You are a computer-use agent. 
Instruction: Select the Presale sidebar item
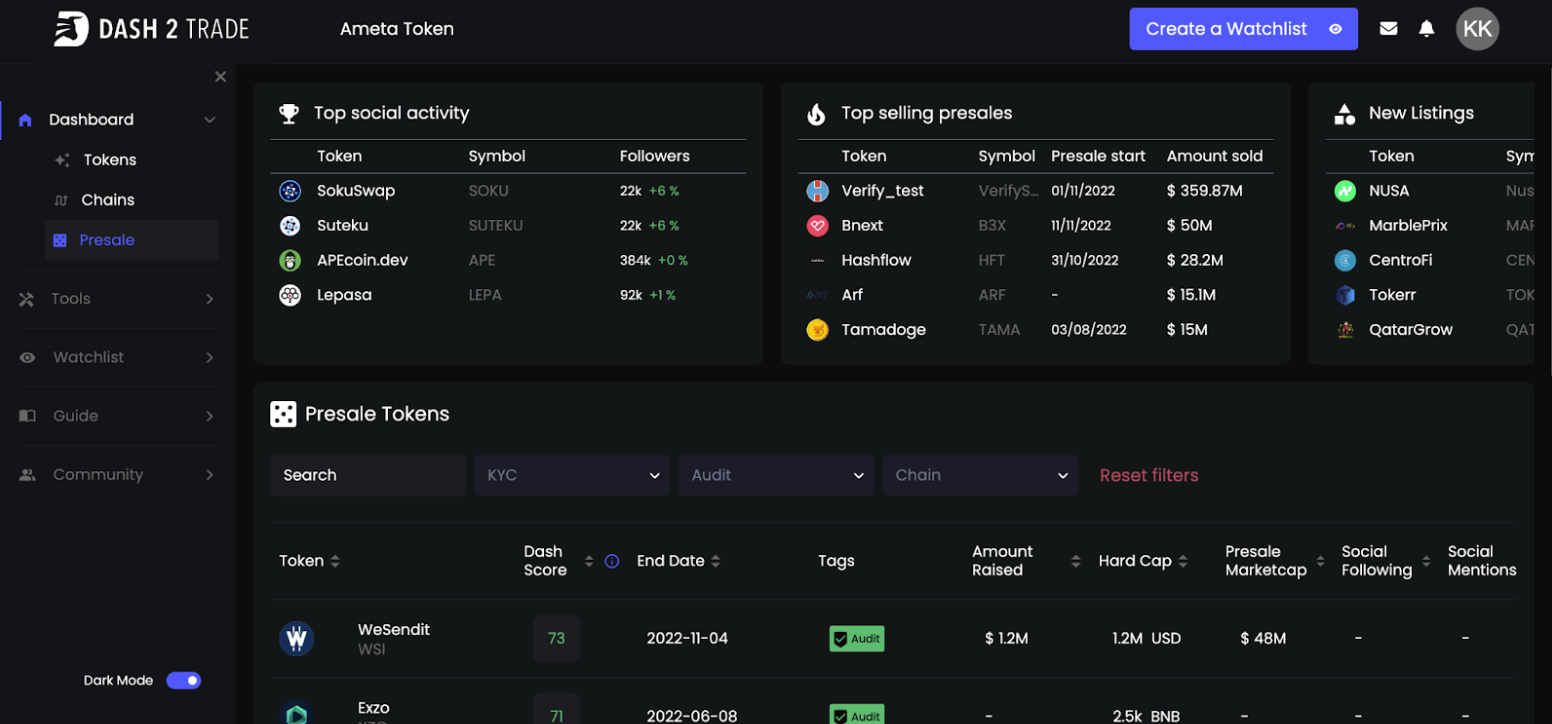click(132, 240)
